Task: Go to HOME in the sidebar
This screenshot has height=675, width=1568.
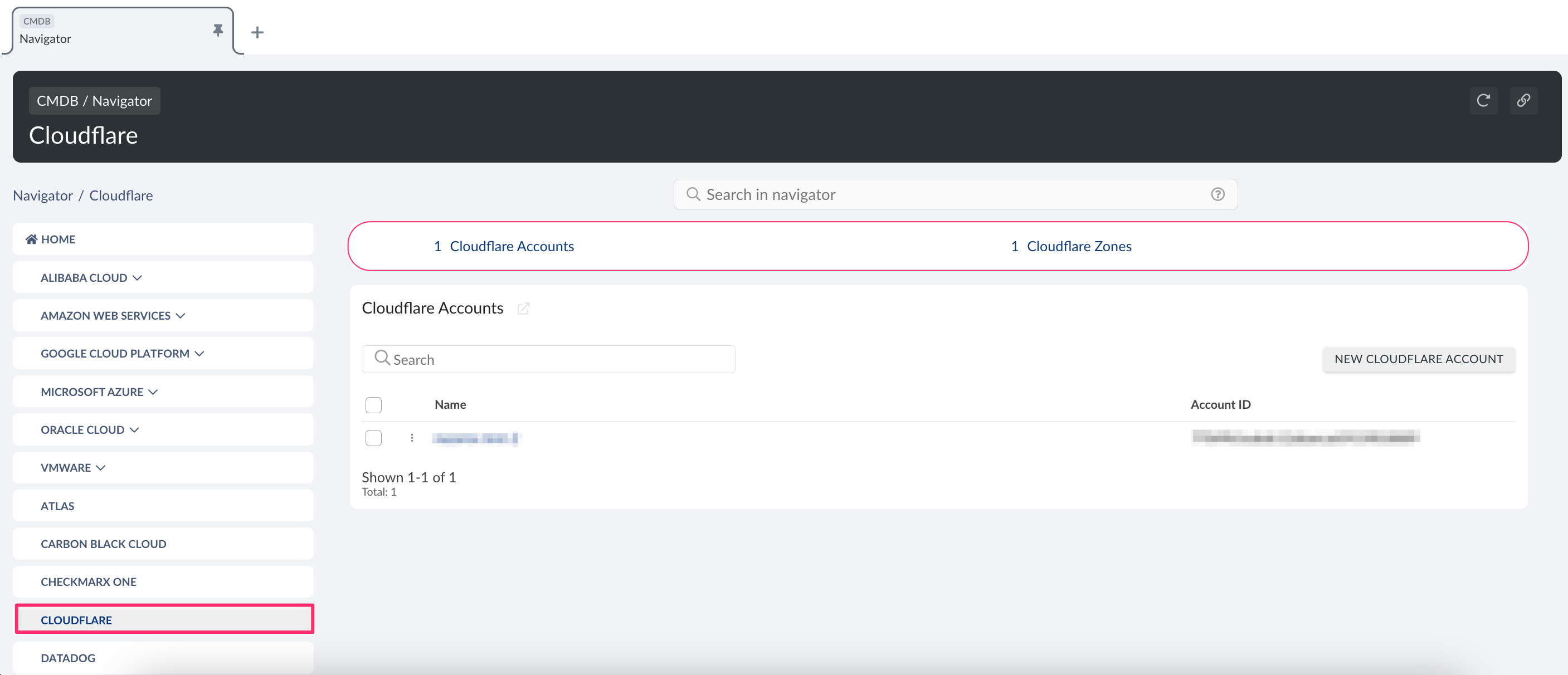Action: [x=163, y=239]
